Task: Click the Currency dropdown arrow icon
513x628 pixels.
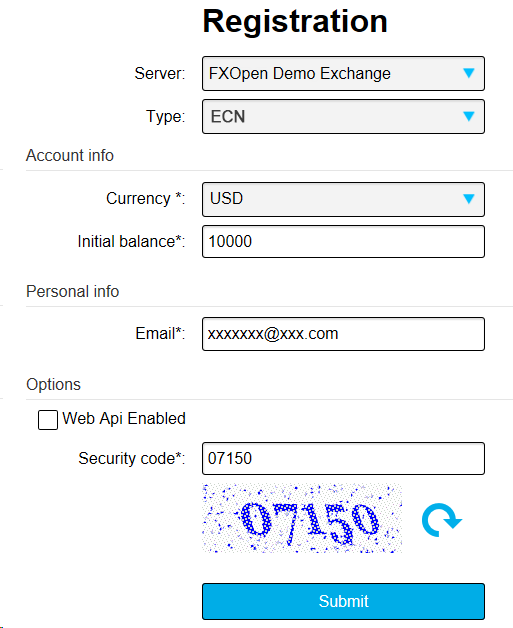Action: [469, 199]
